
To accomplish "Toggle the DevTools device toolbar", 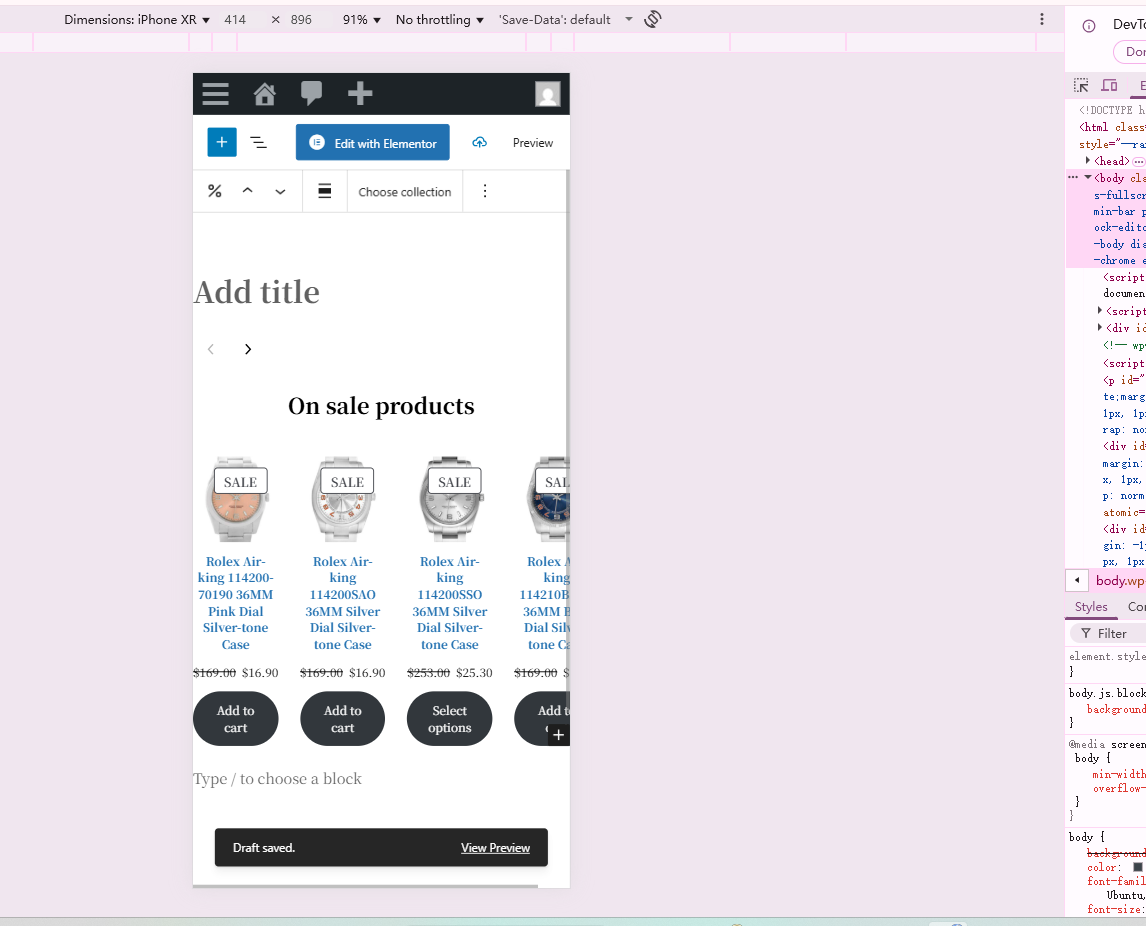I will pos(1110,85).
